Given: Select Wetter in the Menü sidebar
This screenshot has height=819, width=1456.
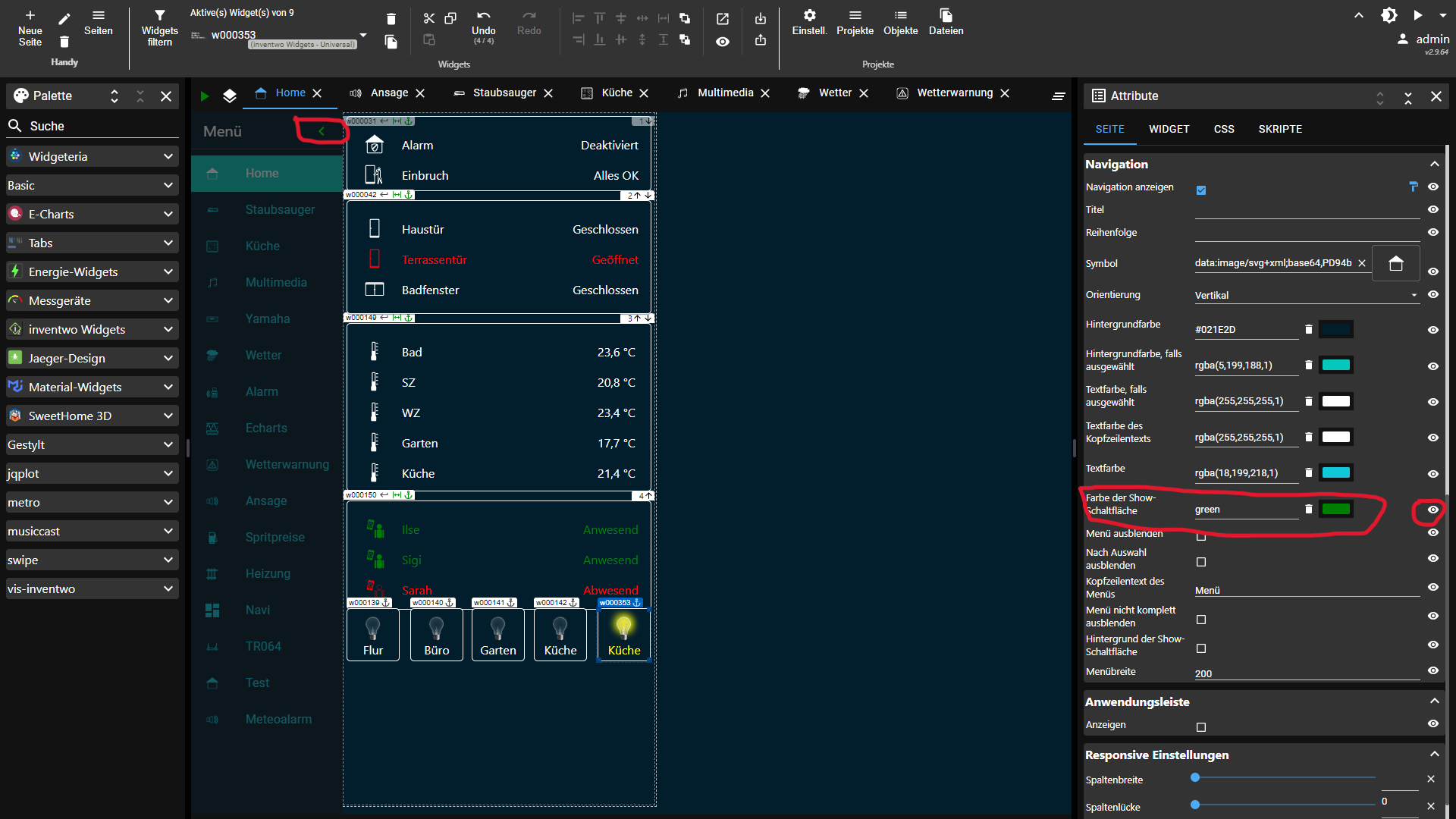Looking at the screenshot, I should pos(267,355).
